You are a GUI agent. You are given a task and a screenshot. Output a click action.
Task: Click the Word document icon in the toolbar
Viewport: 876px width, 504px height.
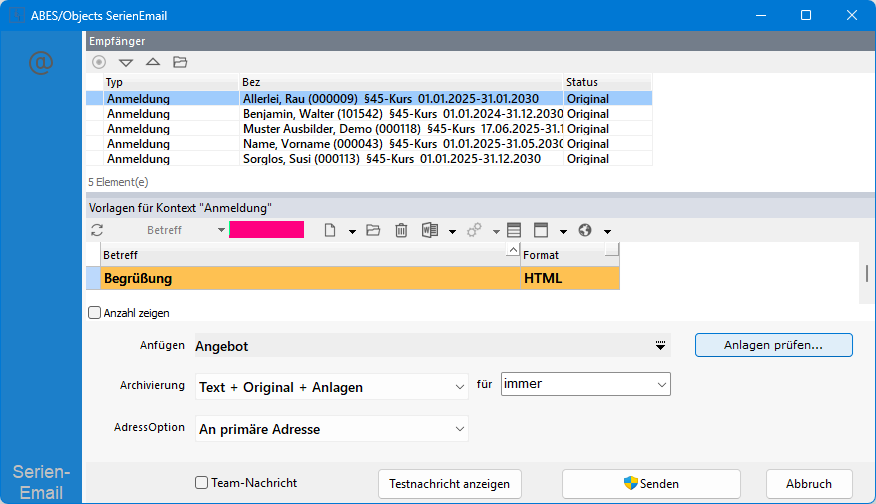pyautogui.click(x=430, y=230)
